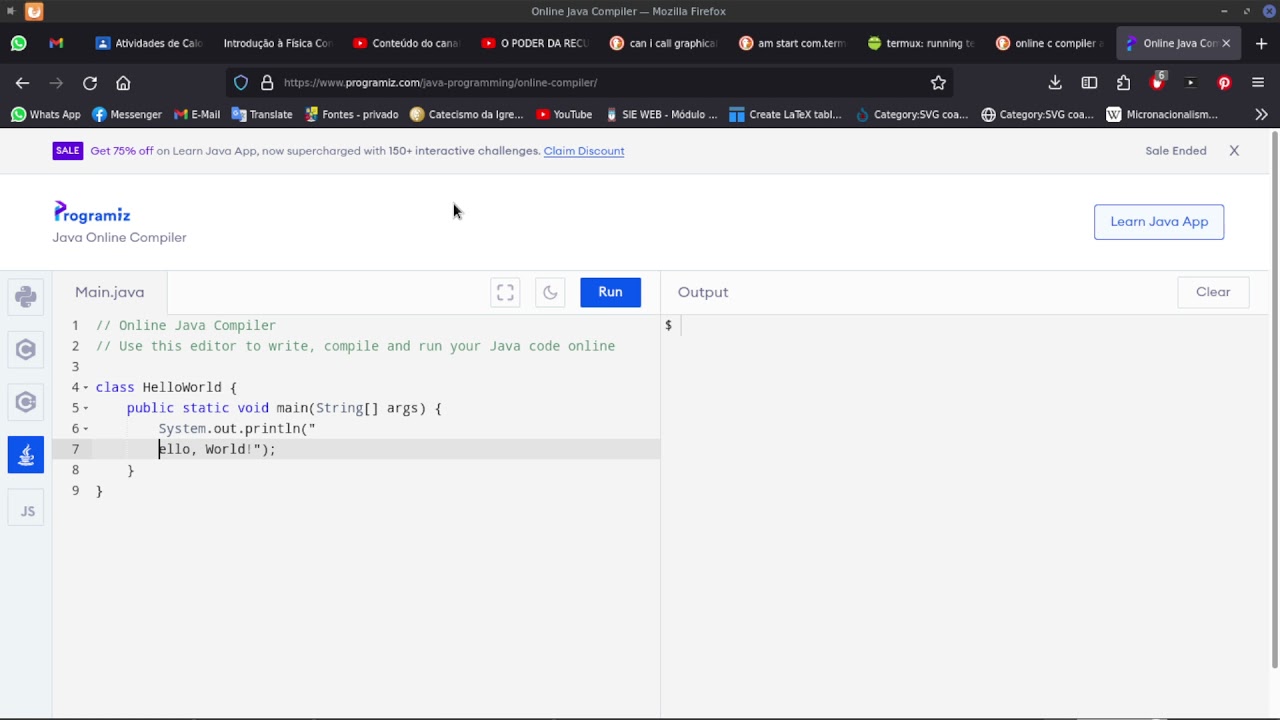
Task: Open E-Mail bookmark
Action: [196, 114]
